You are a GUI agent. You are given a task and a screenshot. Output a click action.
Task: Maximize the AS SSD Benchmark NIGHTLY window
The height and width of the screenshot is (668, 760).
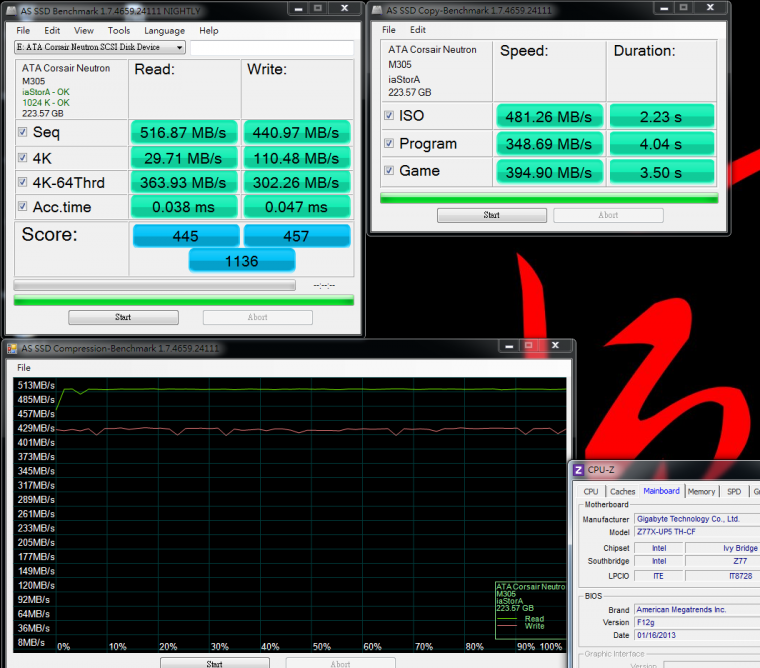point(317,9)
